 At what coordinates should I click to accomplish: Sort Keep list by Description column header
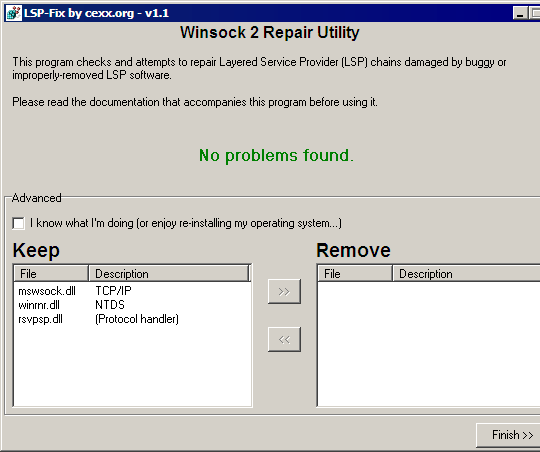(169, 274)
